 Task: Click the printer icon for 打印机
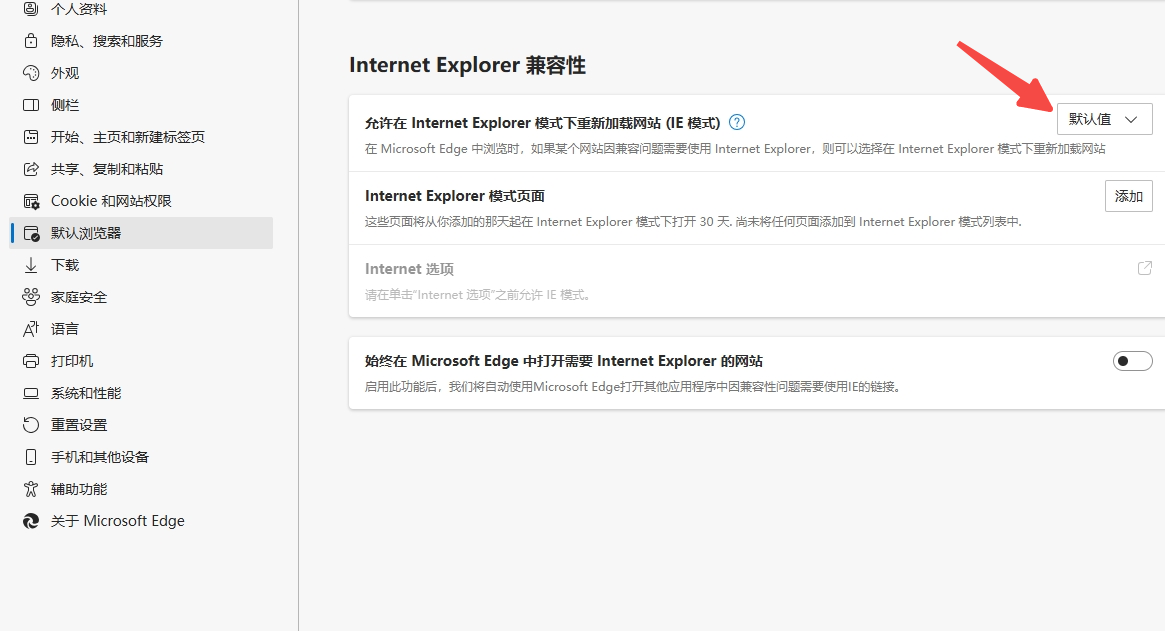click(30, 361)
